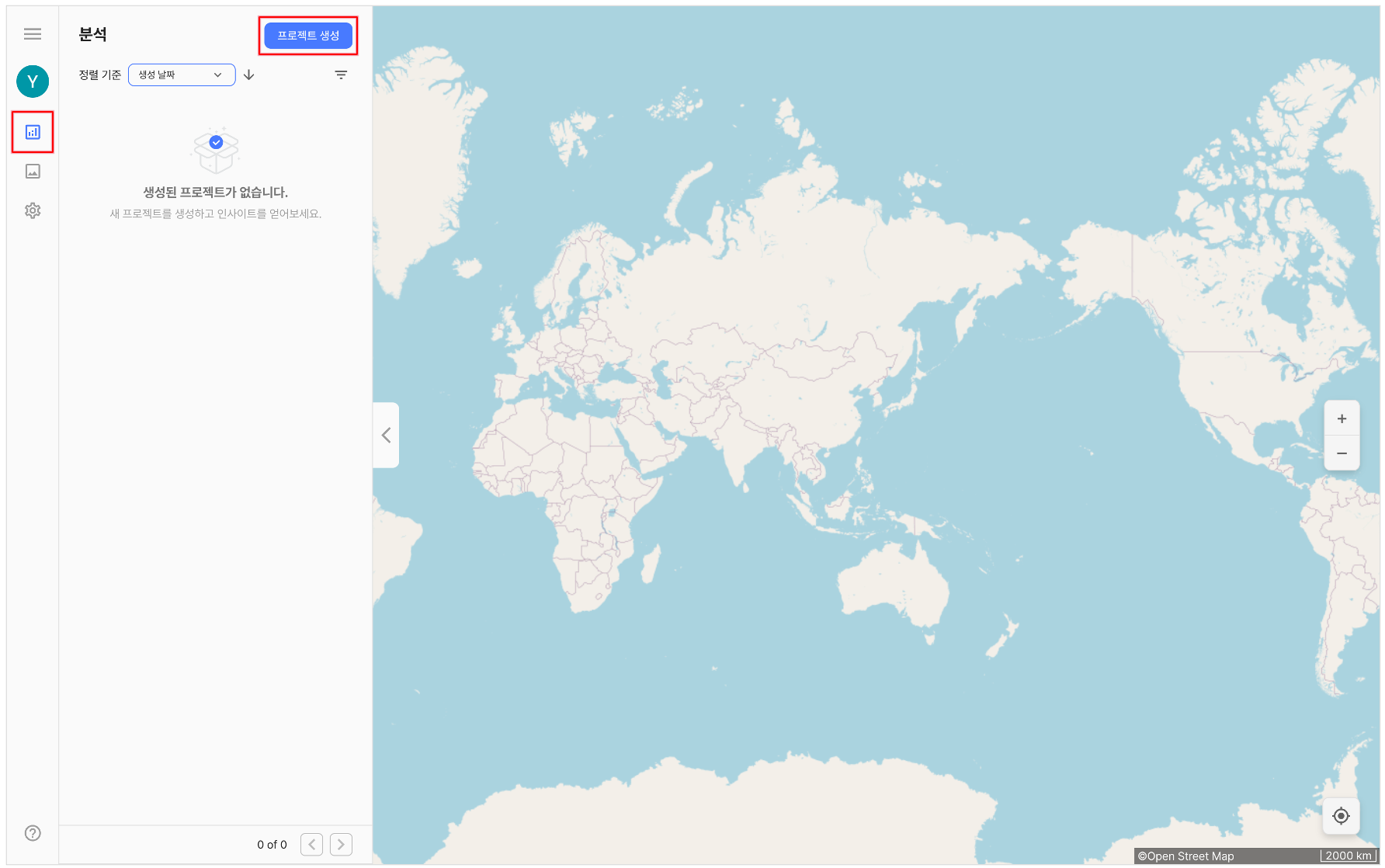The image size is (1385, 868).
Task: Expand the 생성 날짜 sort dropdown
Action: tap(182, 75)
